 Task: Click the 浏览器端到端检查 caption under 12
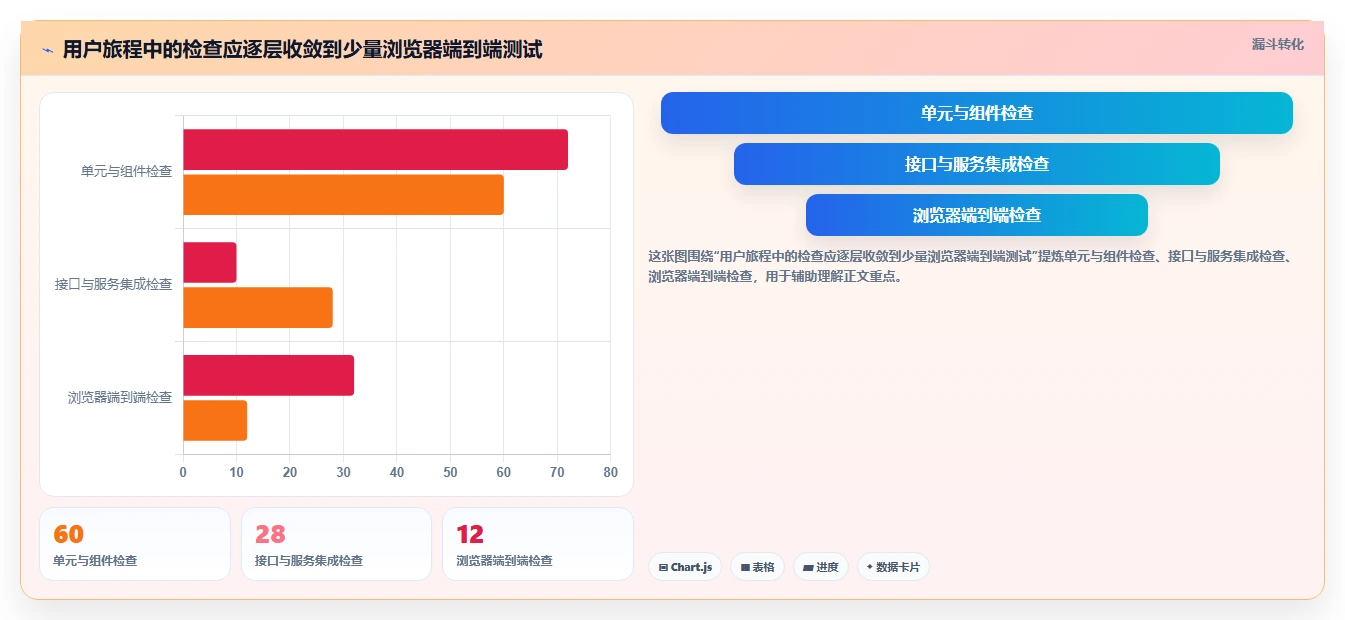point(504,561)
